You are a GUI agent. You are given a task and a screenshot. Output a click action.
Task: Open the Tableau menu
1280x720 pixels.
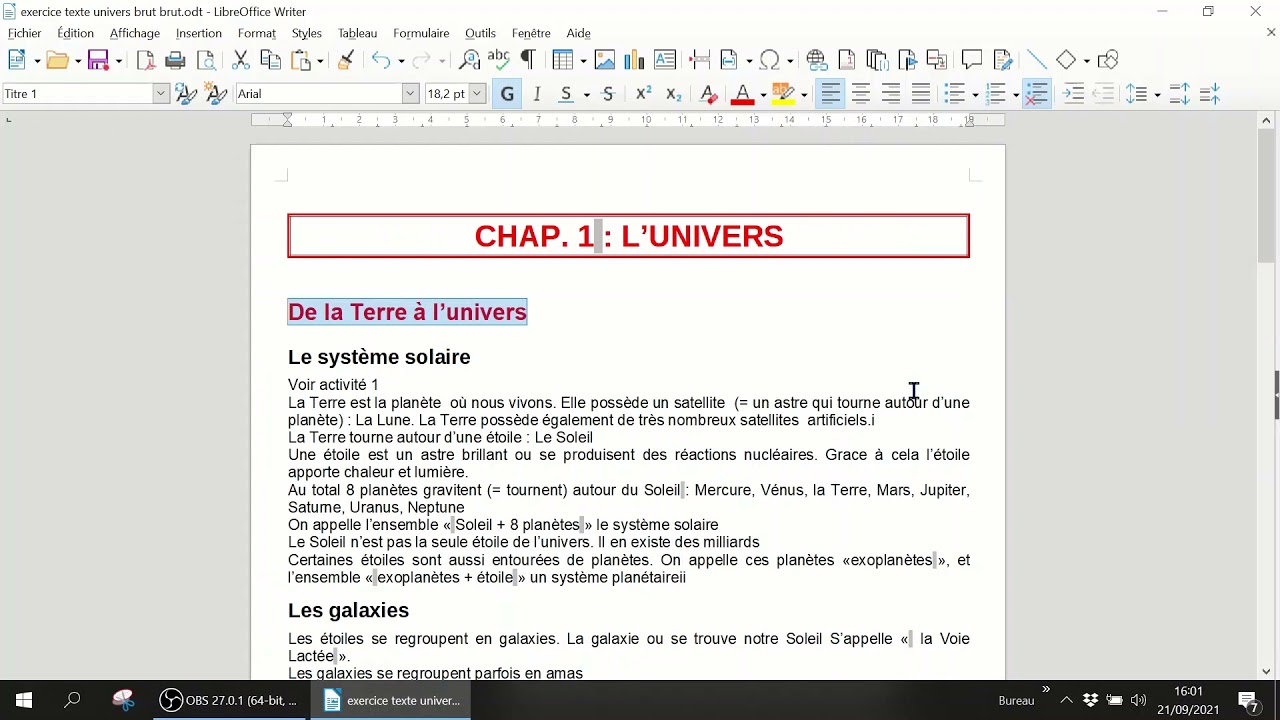click(x=358, y=33)
